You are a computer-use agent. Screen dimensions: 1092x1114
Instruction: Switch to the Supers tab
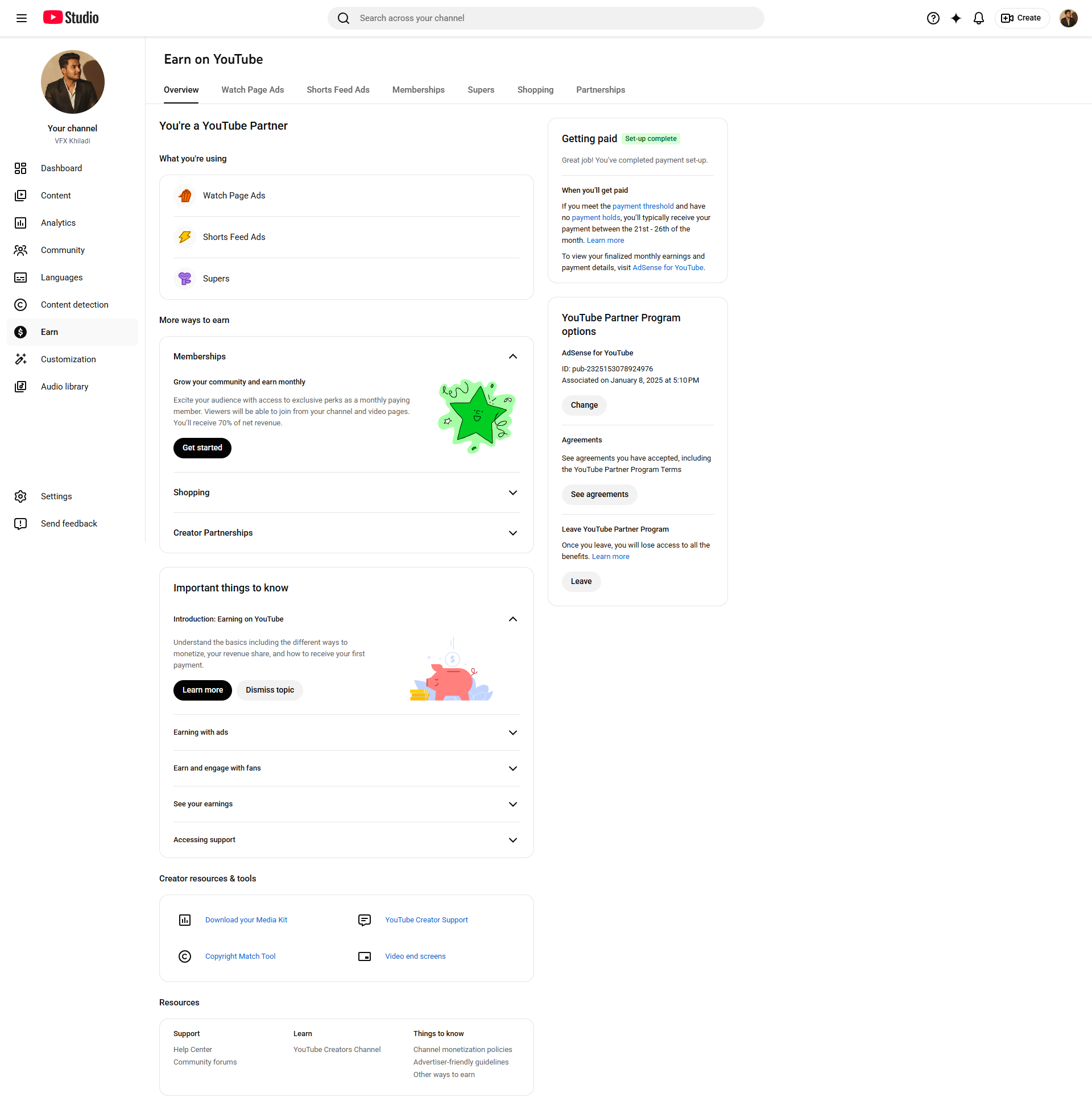[x=481, y=90]
